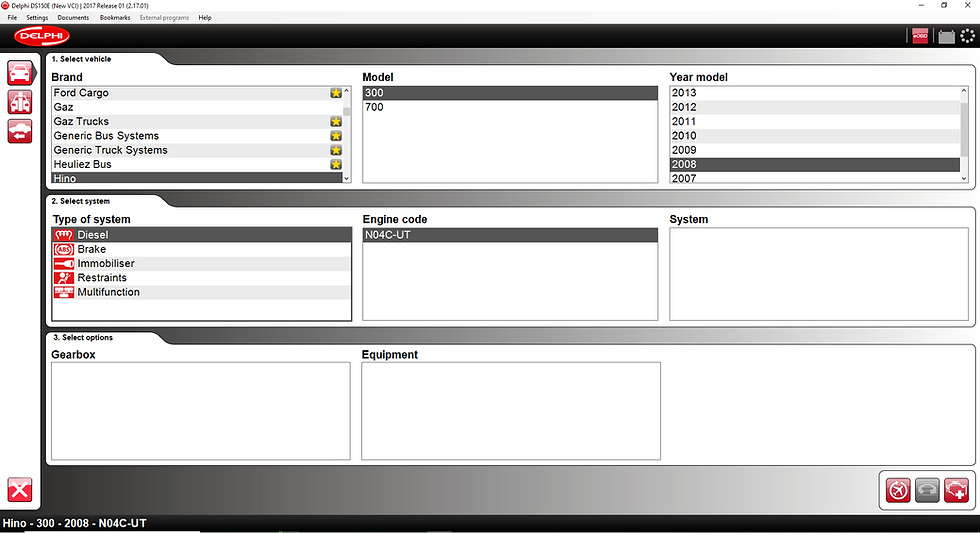Viewport: 980px width, 533px height.
Task: Click the Diesel glow plug icon
Action: click(x=64, y=235)
